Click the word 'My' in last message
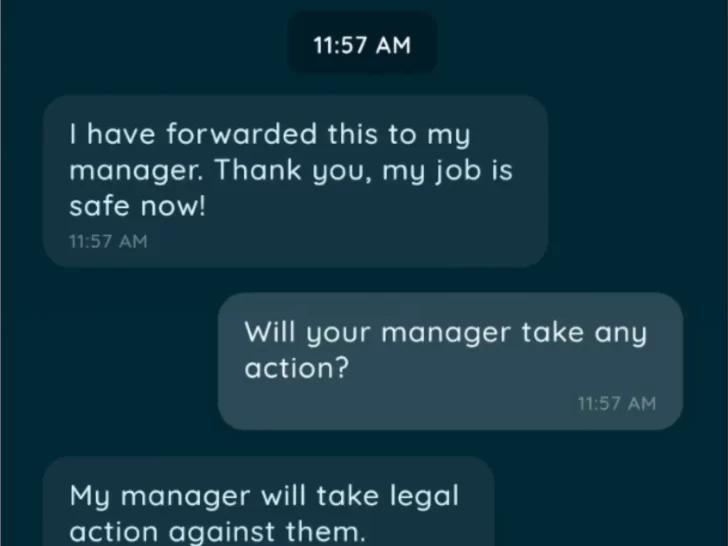The width and height of the screenshot is (728, 546). point(90,497)
